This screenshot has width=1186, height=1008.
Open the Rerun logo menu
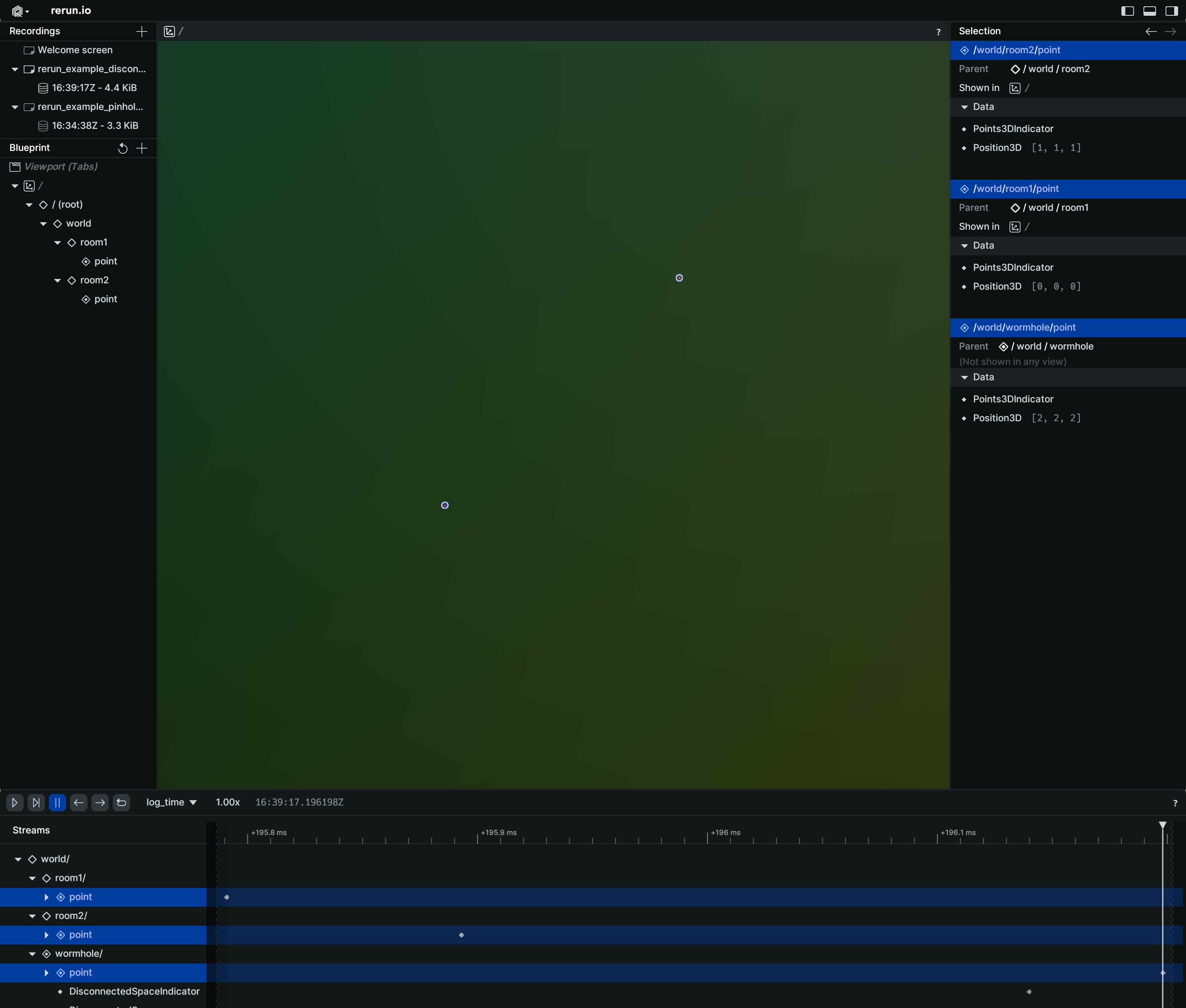[x=20, y=11]
